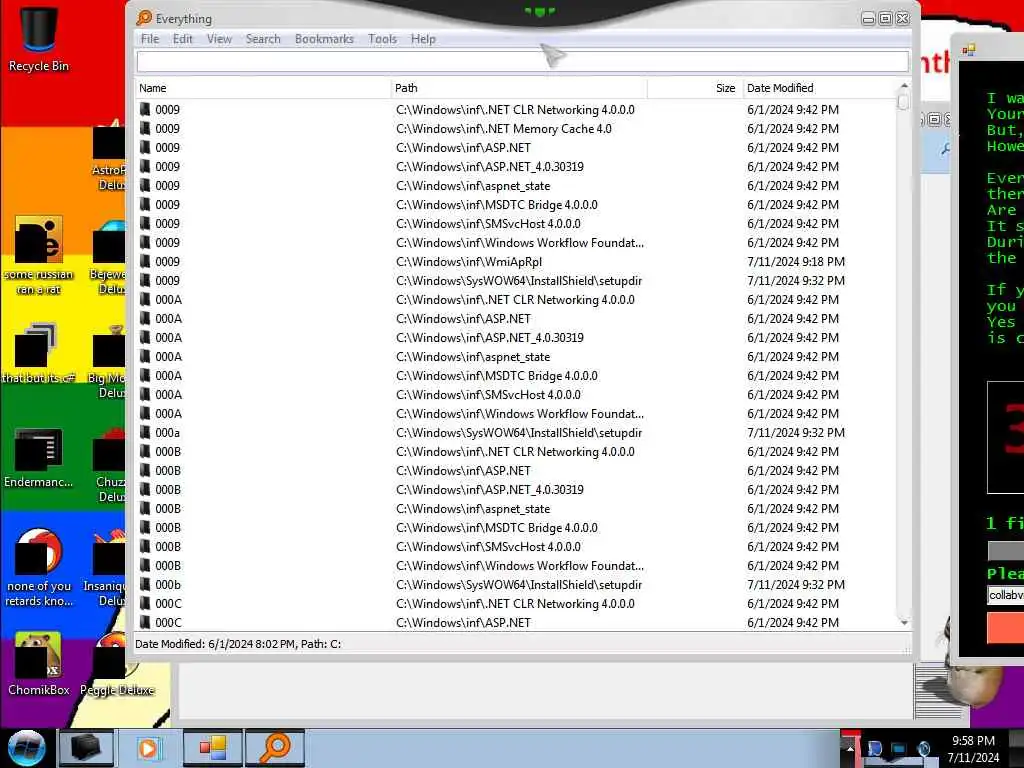Click the results list scroll up arrow

coord(904,86)
